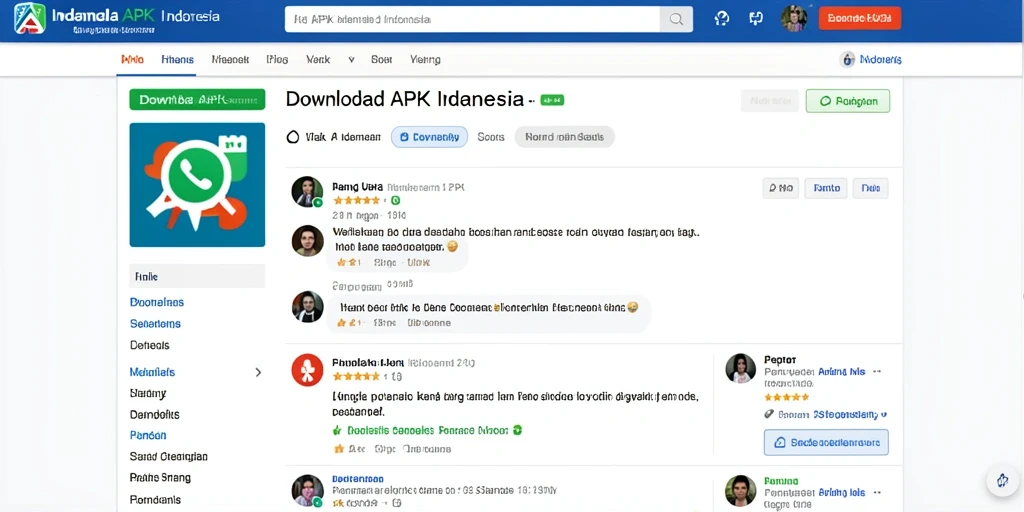Expand the blue dropdown link beside pencil icon
Viewport: 1024px width, 512px height.
[x=850, y=414]
